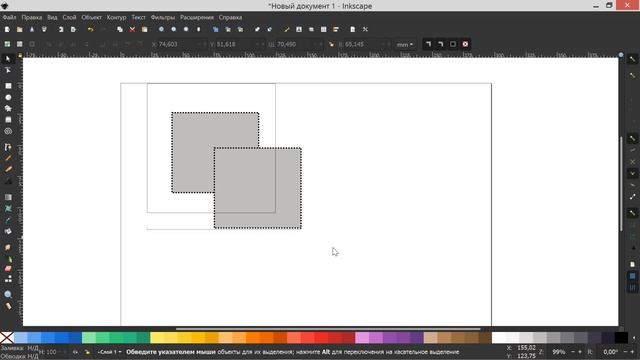Select the Star and polygon tool
This screenshot has height=360, width=640.
point(8,109)
